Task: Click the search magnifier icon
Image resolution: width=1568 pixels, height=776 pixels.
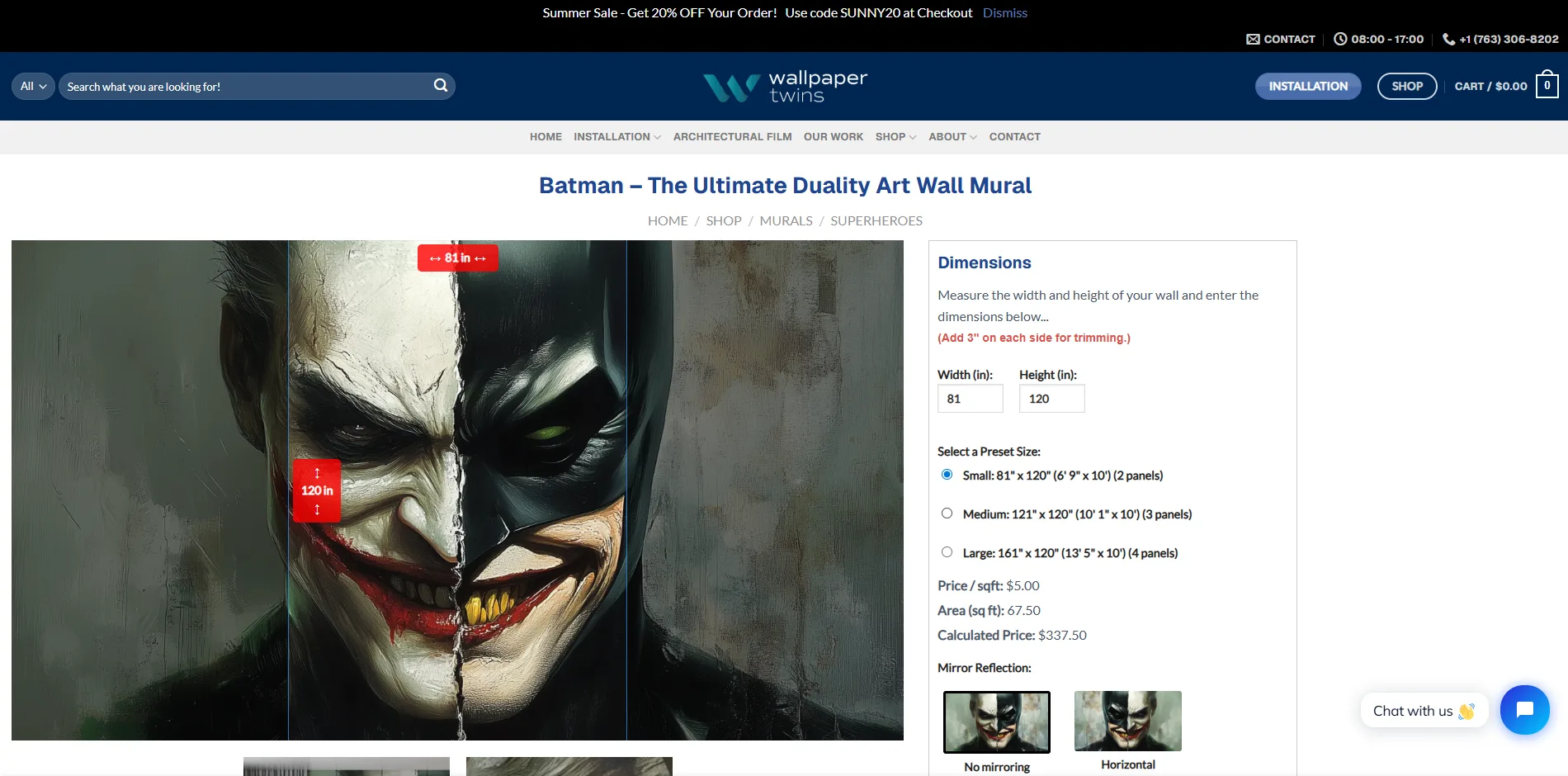Action: pyautogui.click(x=441, y=86)
